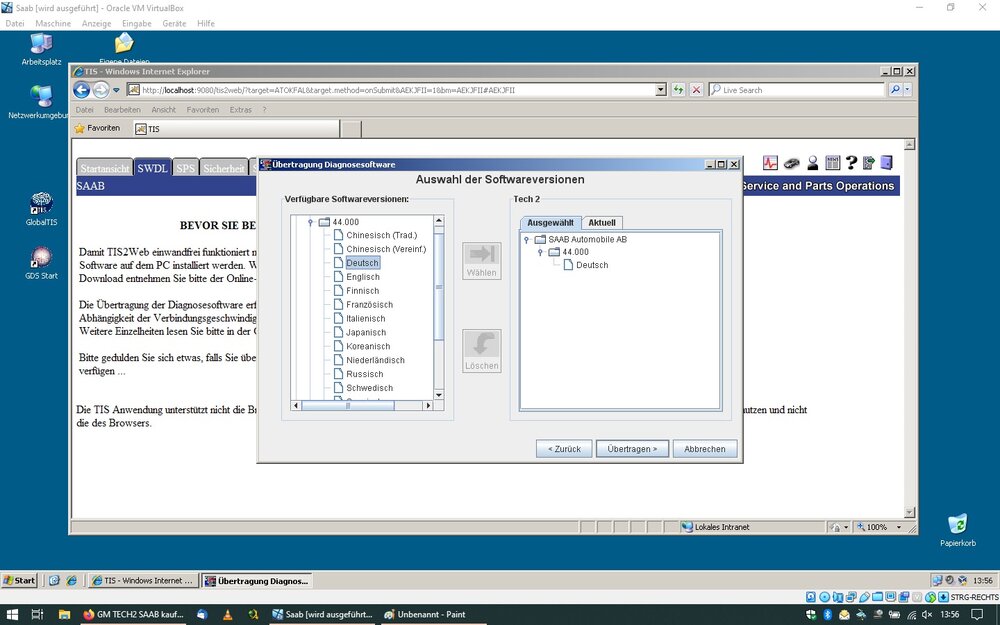Select Französisch in the software versions list
The width and height of the screenshot is (1000, 625).
tap(369, 305)
